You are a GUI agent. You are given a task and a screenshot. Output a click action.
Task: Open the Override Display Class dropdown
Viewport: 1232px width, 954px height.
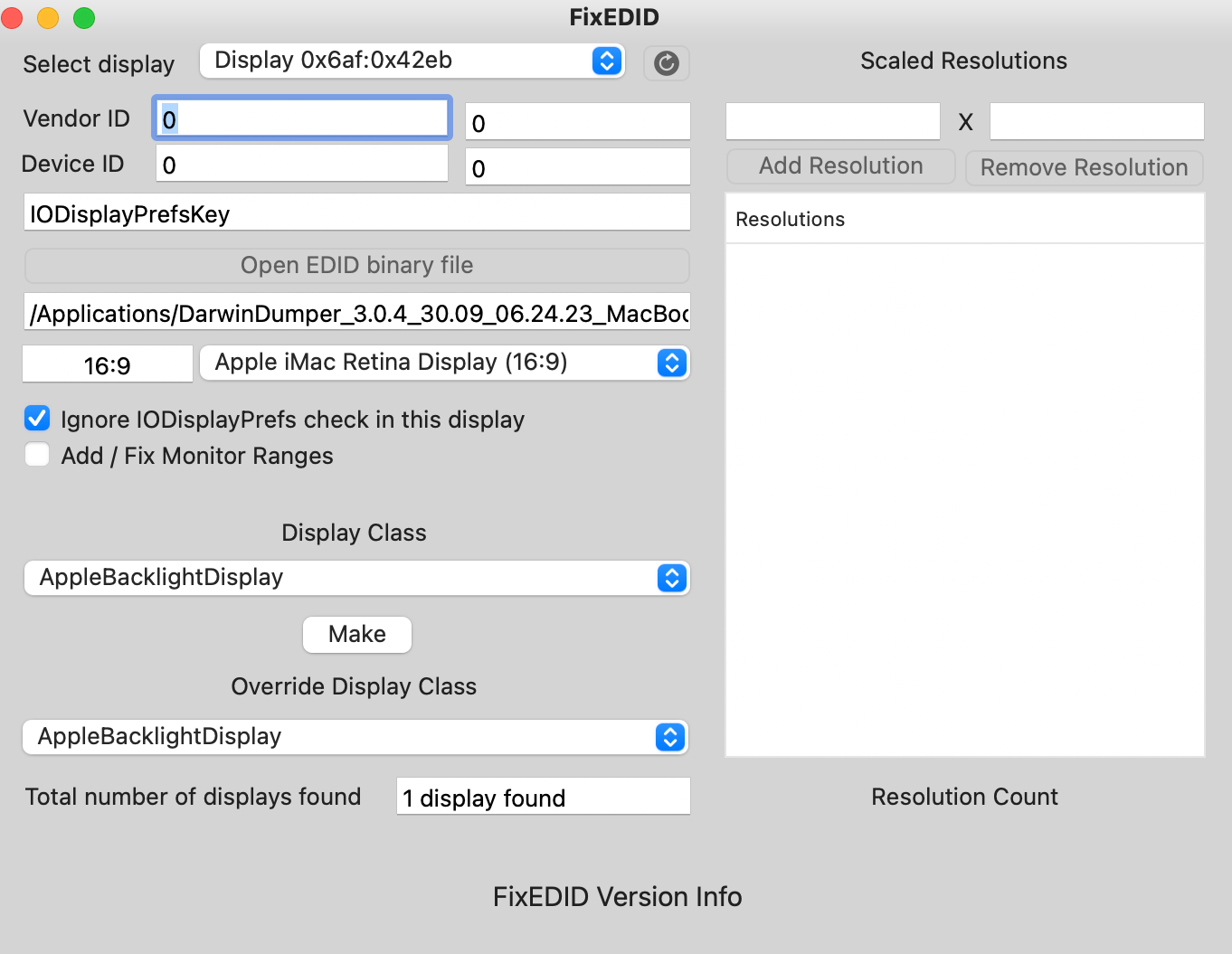pyautogui.click(x=355, y=737)
